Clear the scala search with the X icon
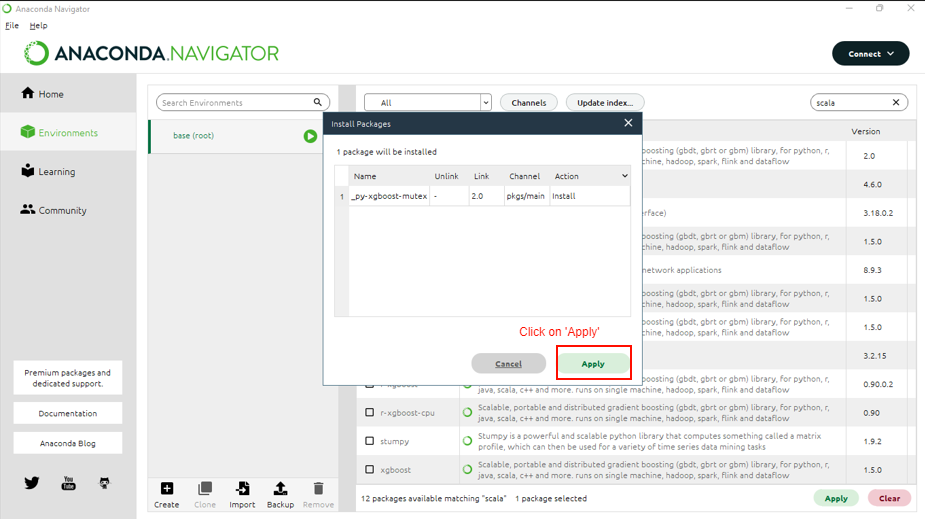 (896, 103)
